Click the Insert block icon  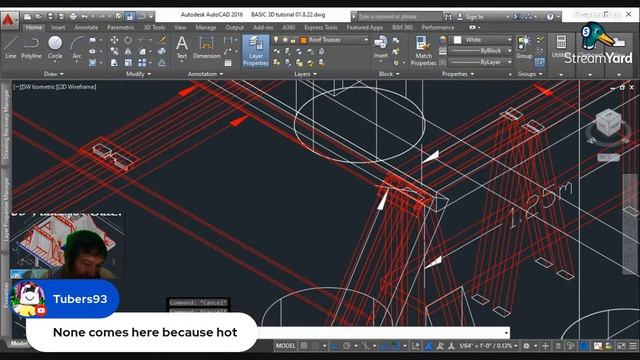tap(380, 47)
